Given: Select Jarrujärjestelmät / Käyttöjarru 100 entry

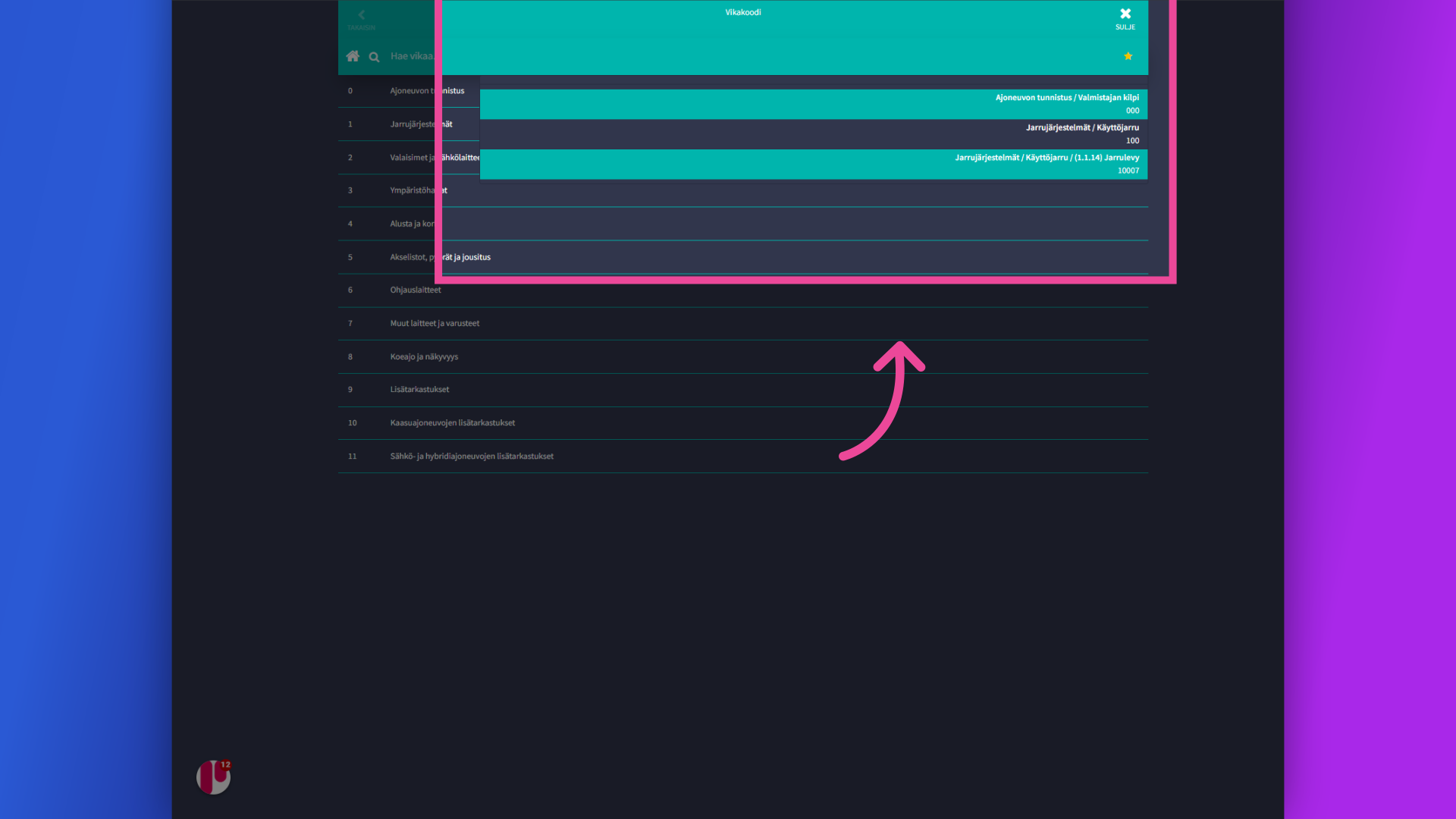Looking at the screenshot, I should (814, 134).
